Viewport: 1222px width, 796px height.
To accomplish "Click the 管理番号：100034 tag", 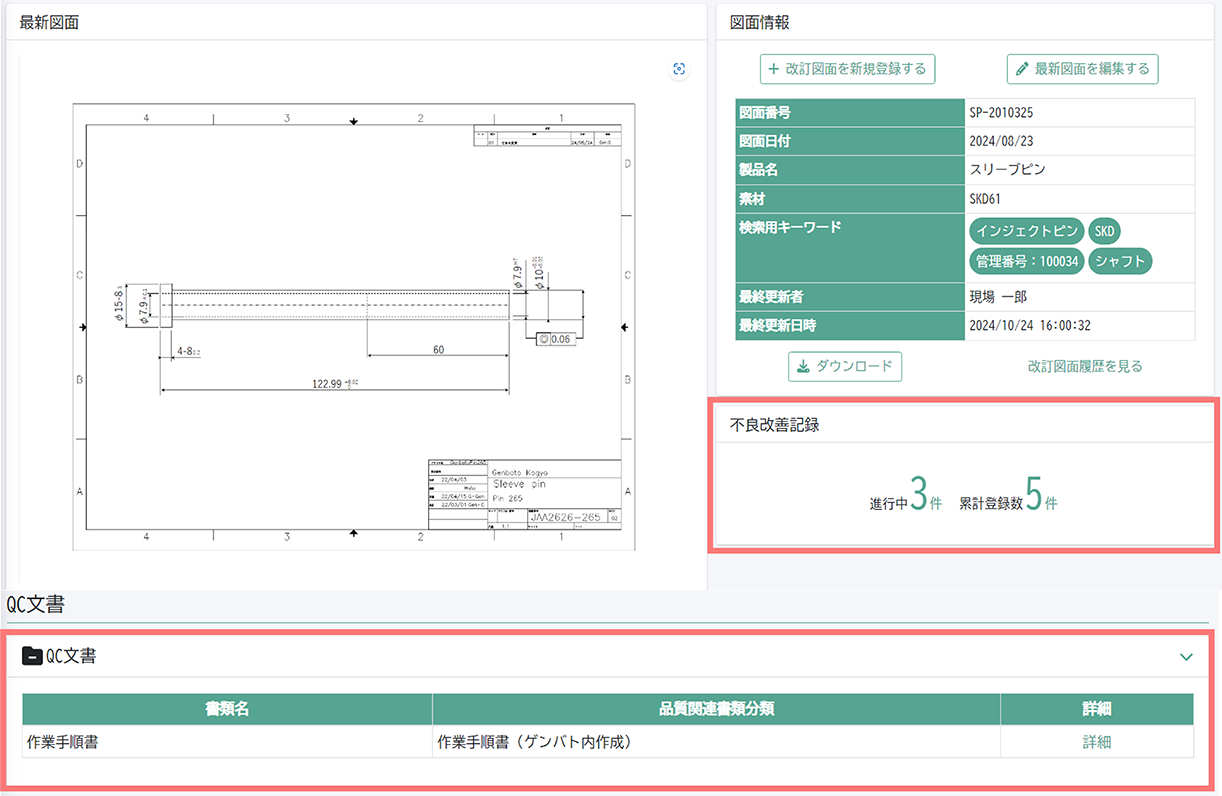I will 1027,260.
